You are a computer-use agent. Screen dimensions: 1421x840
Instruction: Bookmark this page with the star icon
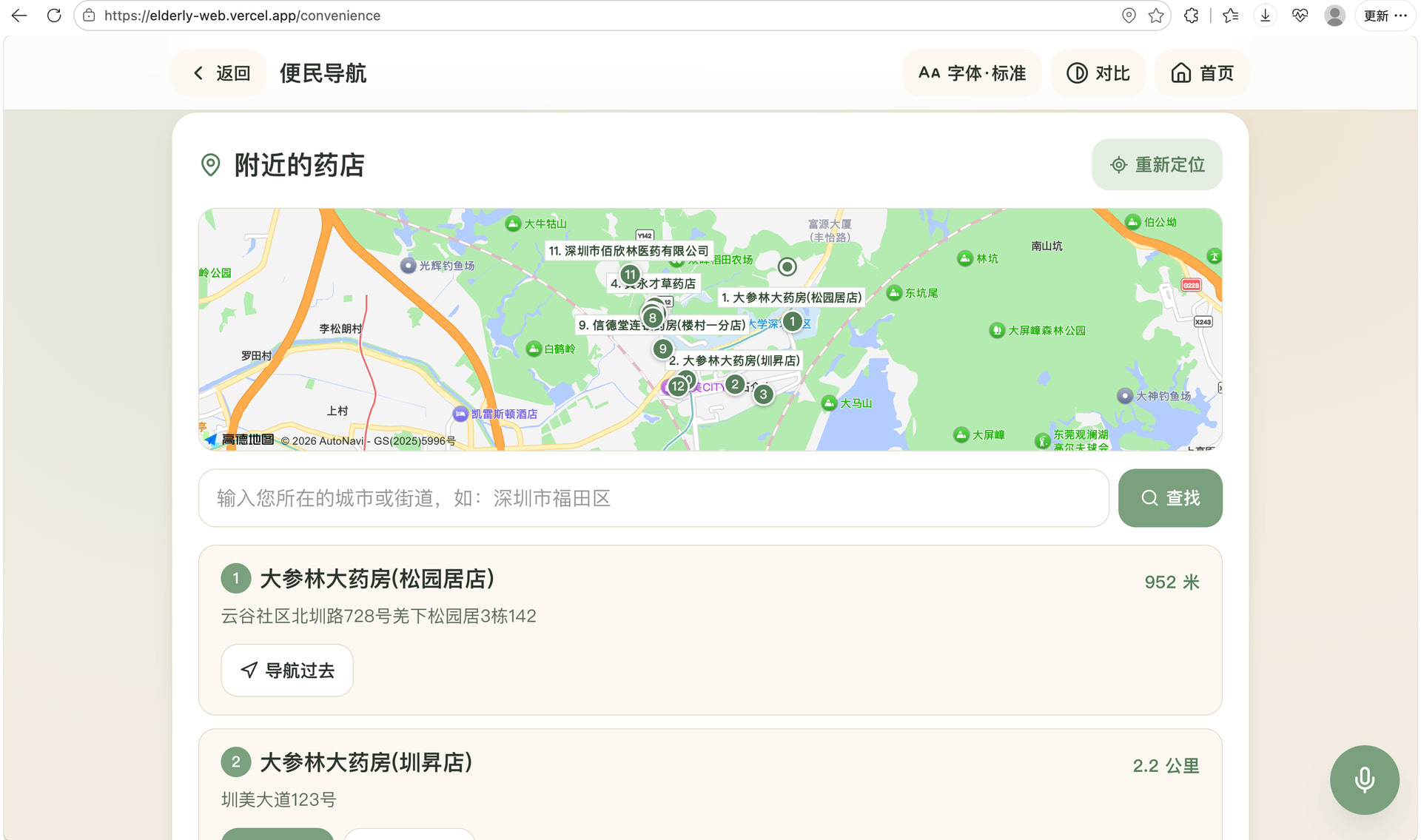1156,16
